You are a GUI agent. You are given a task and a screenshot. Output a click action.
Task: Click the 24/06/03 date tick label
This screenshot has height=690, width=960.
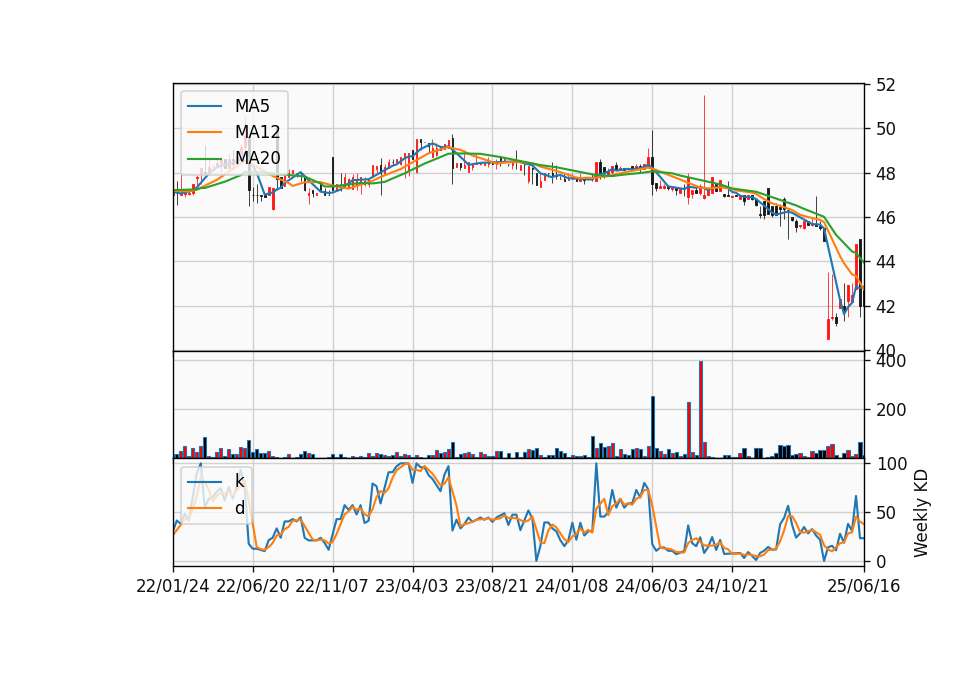coord(651,586)
